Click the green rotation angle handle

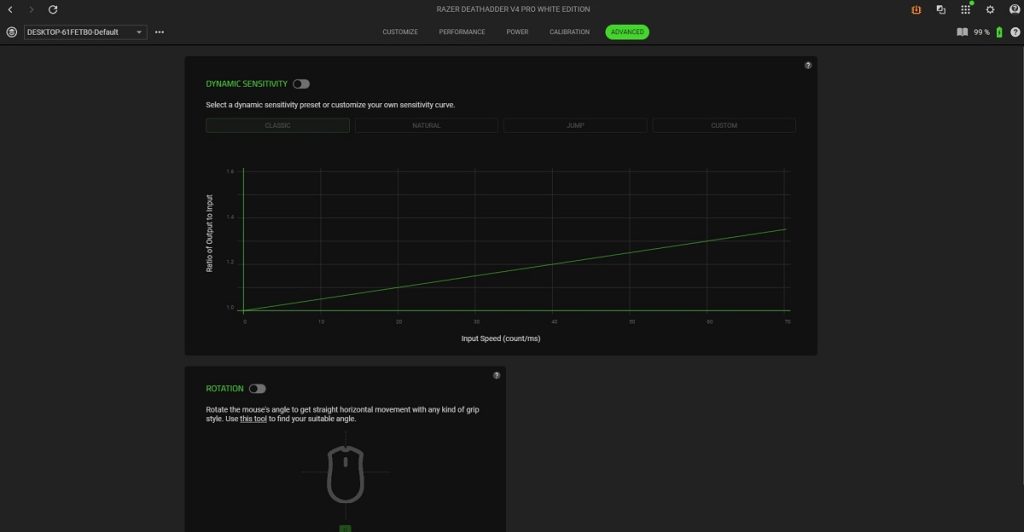point(345,528)
